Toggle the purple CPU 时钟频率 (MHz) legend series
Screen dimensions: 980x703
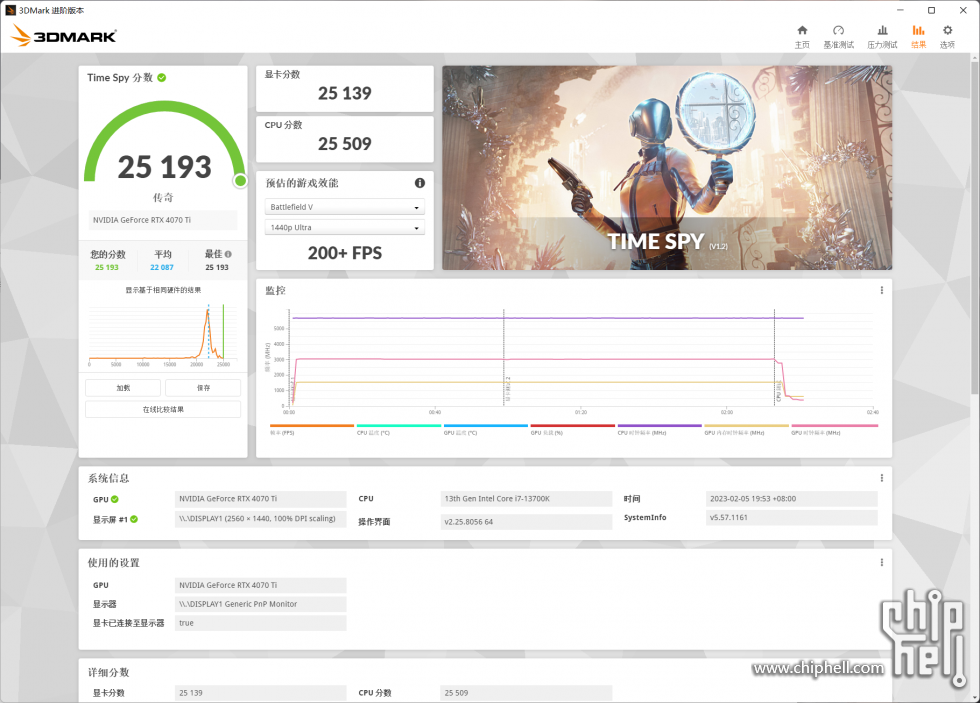click(659, 429)
